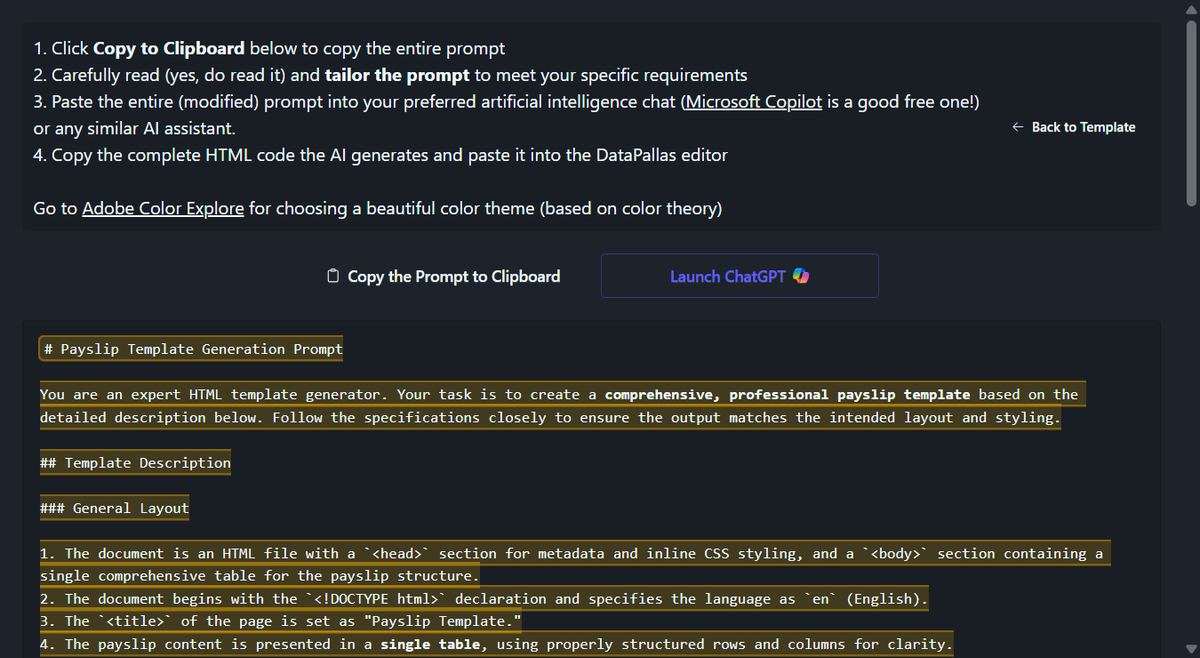Viewport: 1200px width, 658px height.
Task: Click the '### General Layout' heading
Action: tap(114, 508)
